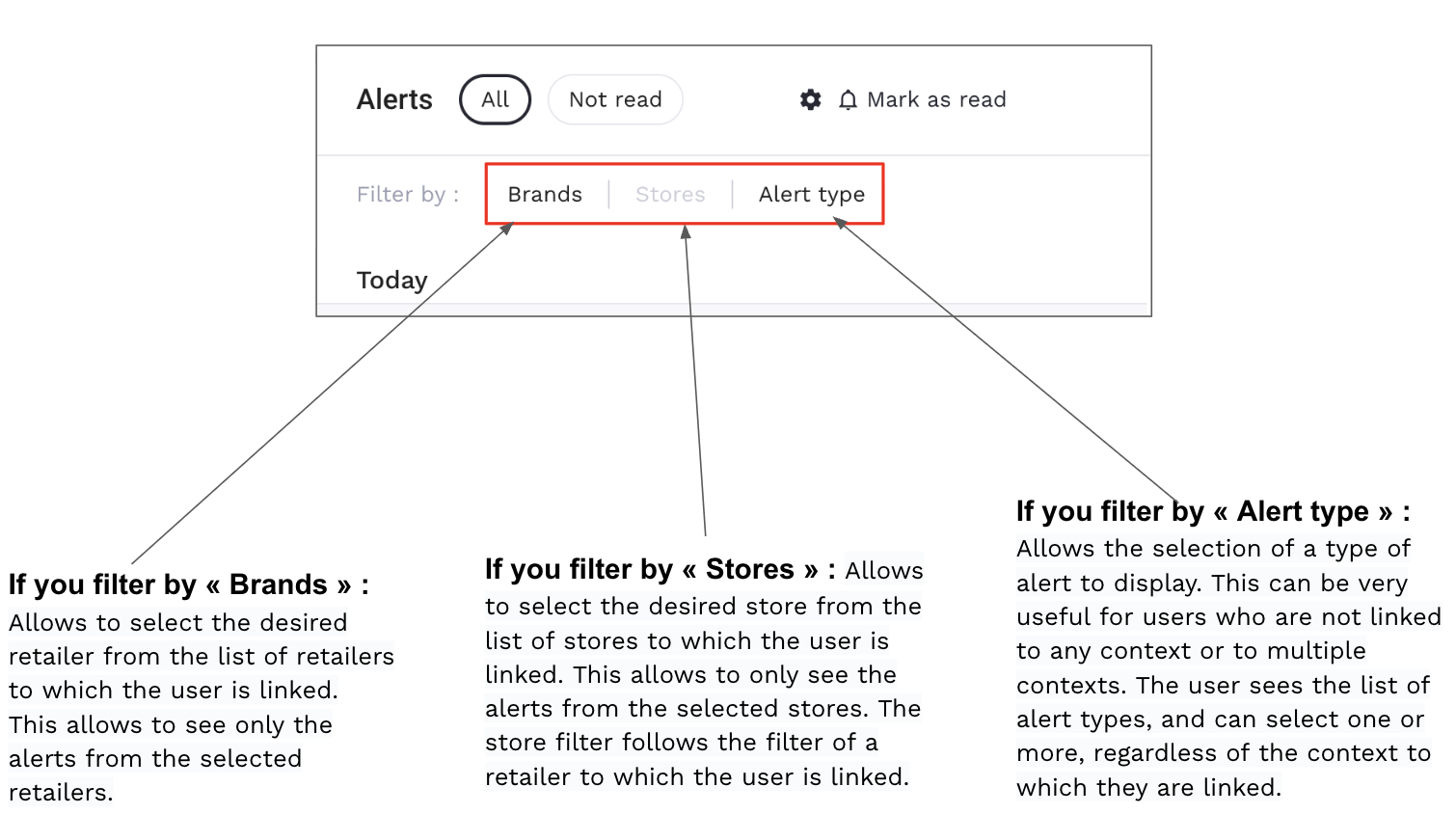Click the bold « Brands » explanation heading

[188, 584]
